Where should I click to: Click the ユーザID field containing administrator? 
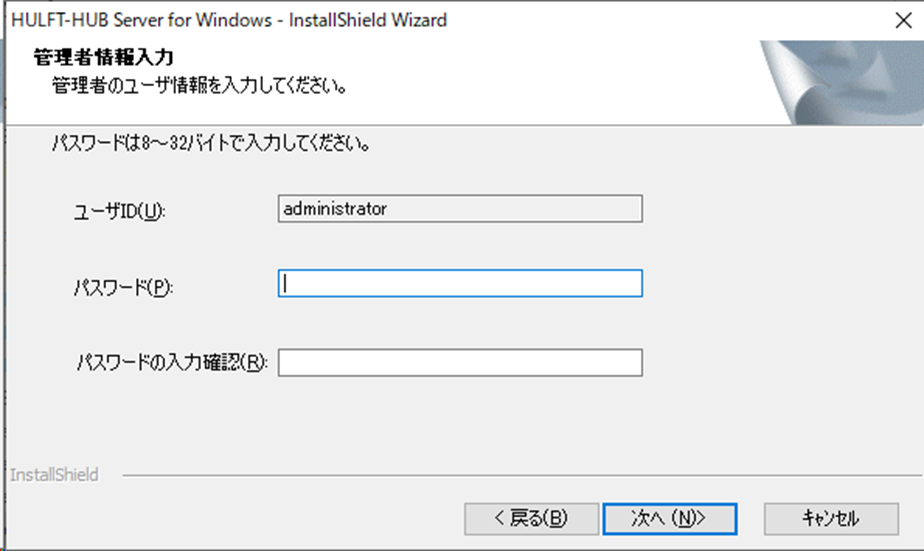pos(460,209)
